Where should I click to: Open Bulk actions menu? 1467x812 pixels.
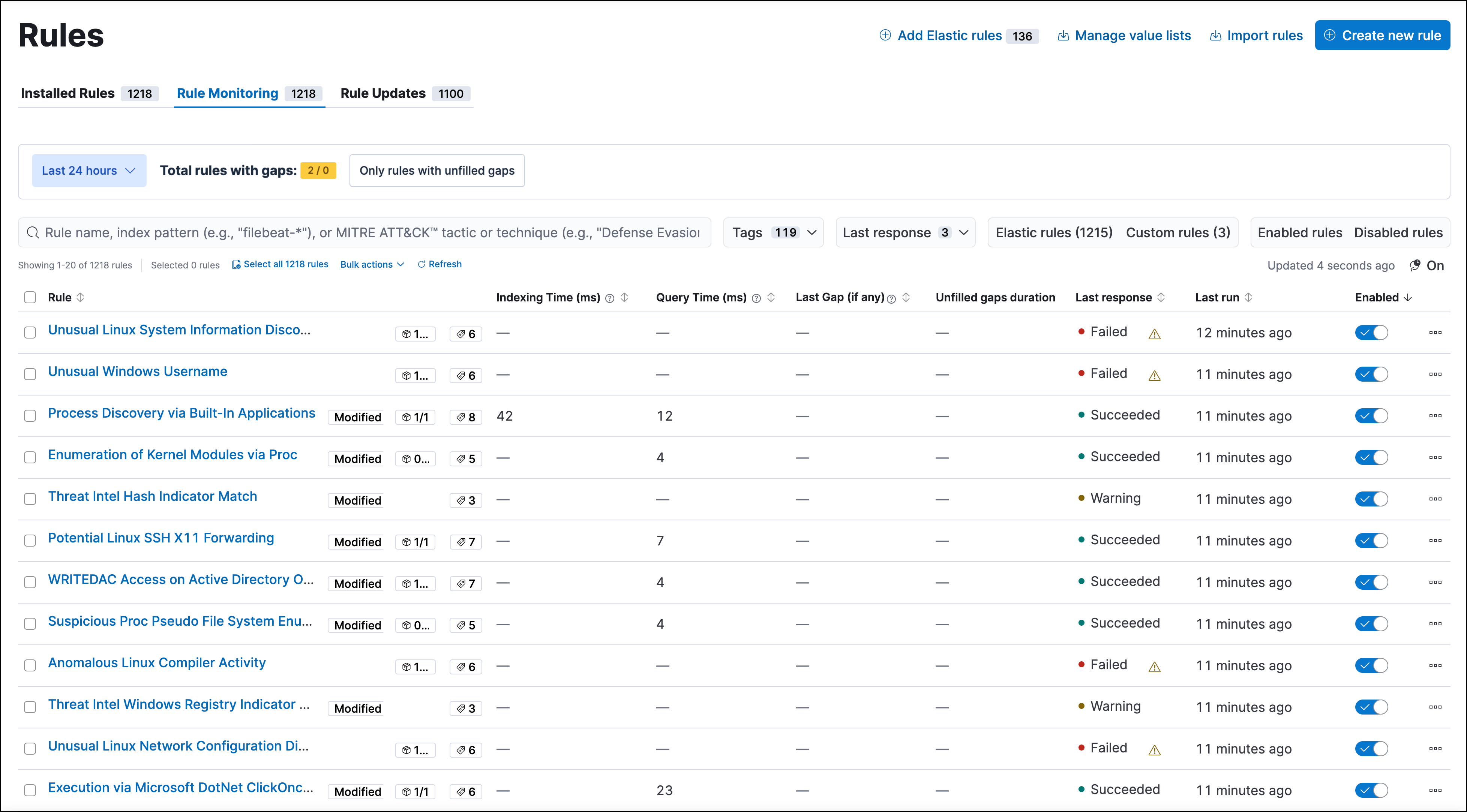pyautogui.click(x=372, y=264)
